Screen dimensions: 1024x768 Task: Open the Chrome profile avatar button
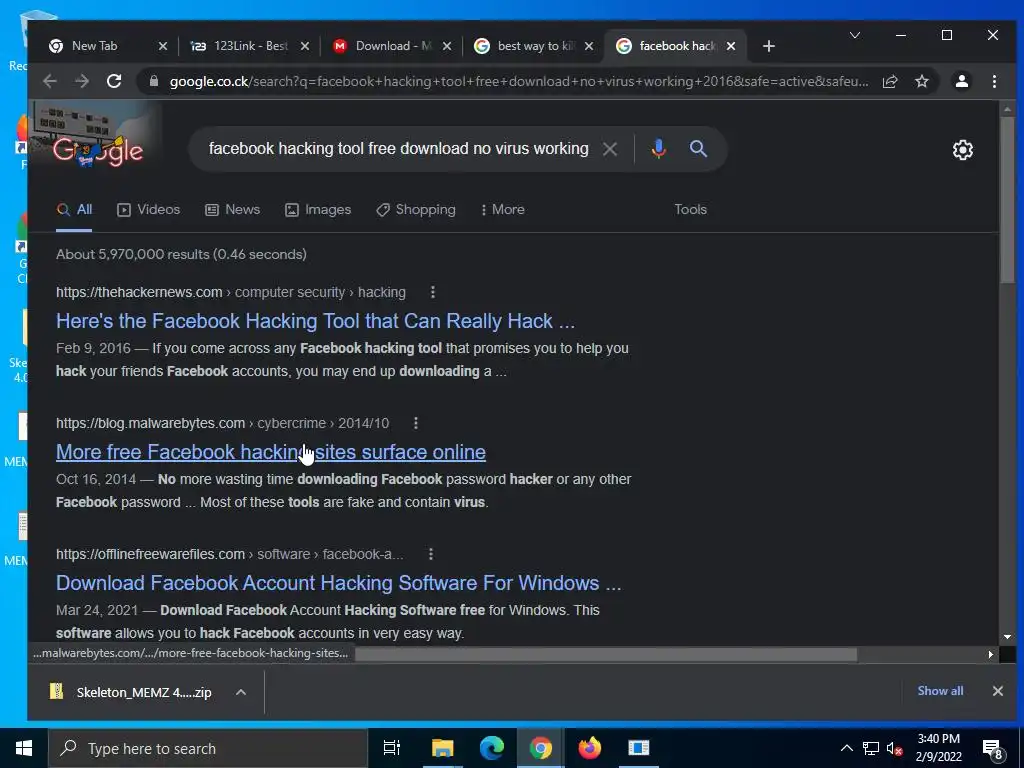tap(961, 81)
